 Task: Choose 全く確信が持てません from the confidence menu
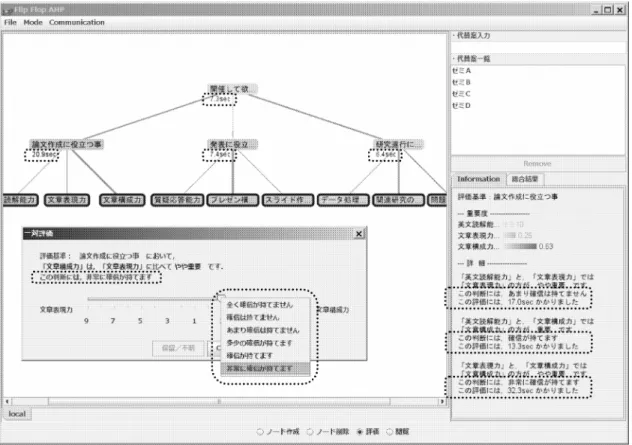coord(266,305)
